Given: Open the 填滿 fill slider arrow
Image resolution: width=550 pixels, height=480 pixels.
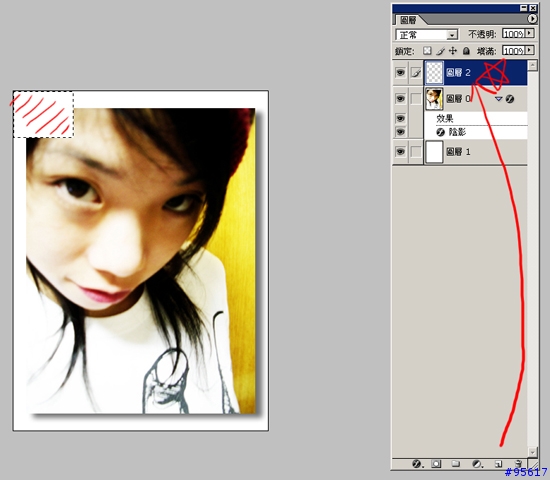Looking at the screenshot, I should [x=530, y=50].
